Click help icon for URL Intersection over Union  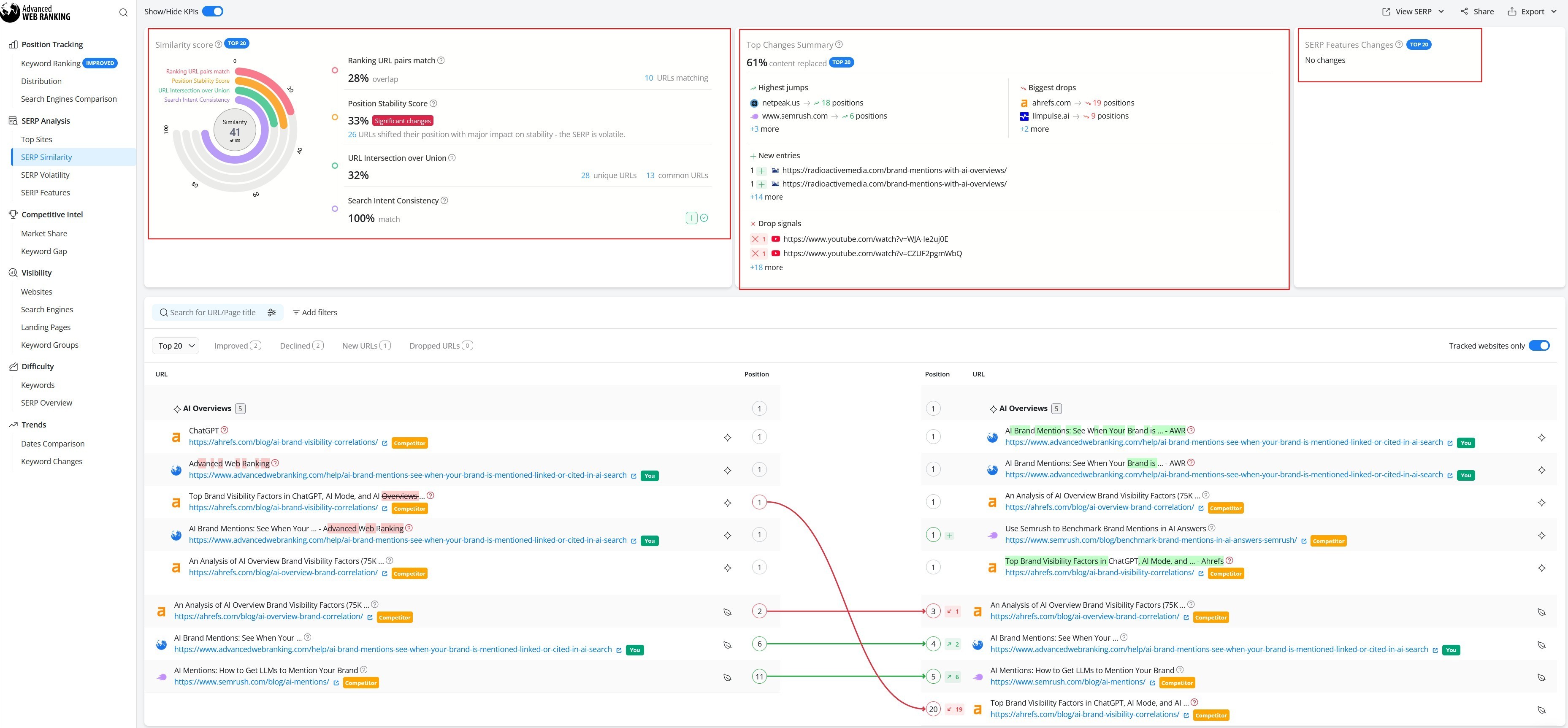click(452, 158)
